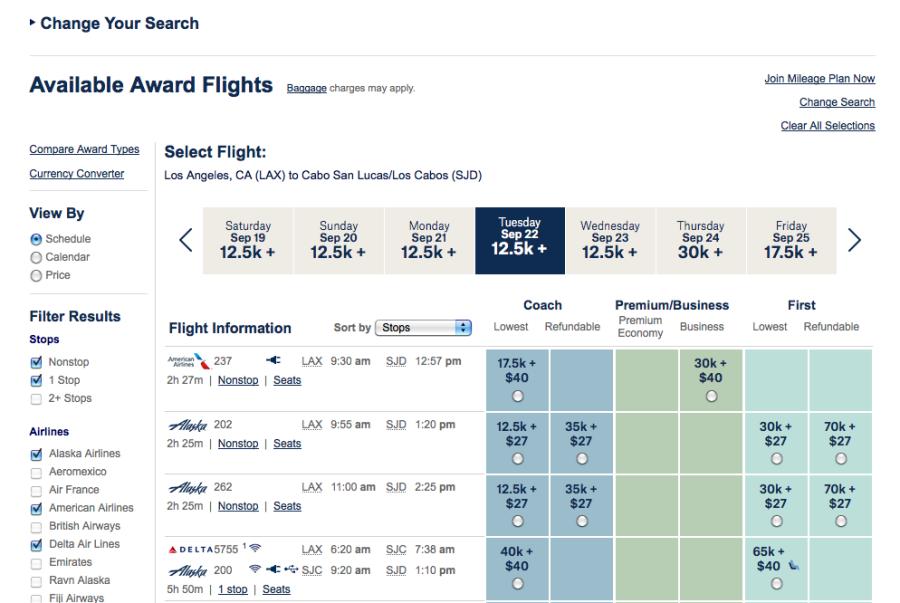
Task: Open Seats link for Alaska flight 262
Action: pyautogui.click(x=287, y=506)
